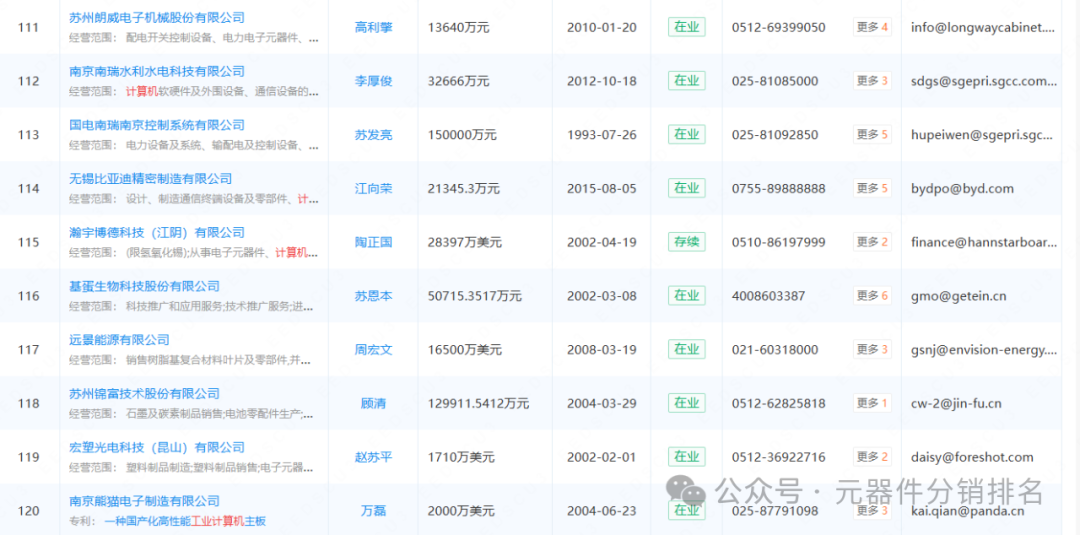Select registered capital 150000万元

pyautogui.click(x=462, y=135)
